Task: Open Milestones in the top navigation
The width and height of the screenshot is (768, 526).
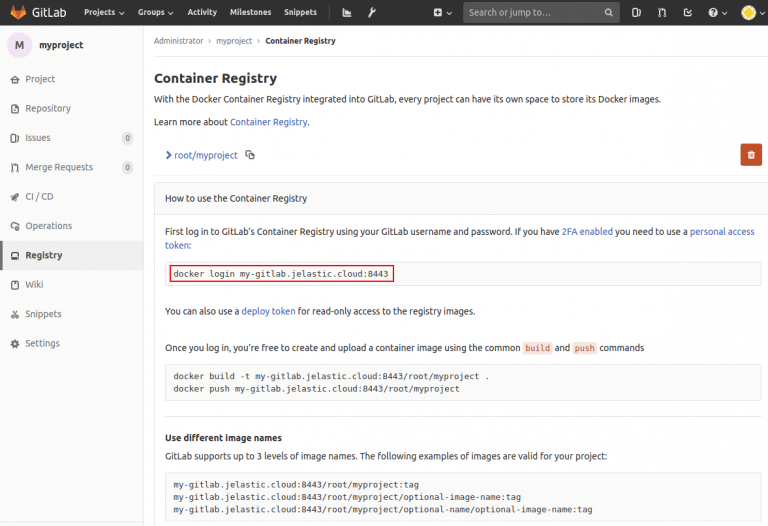Action: click(250, 12)
